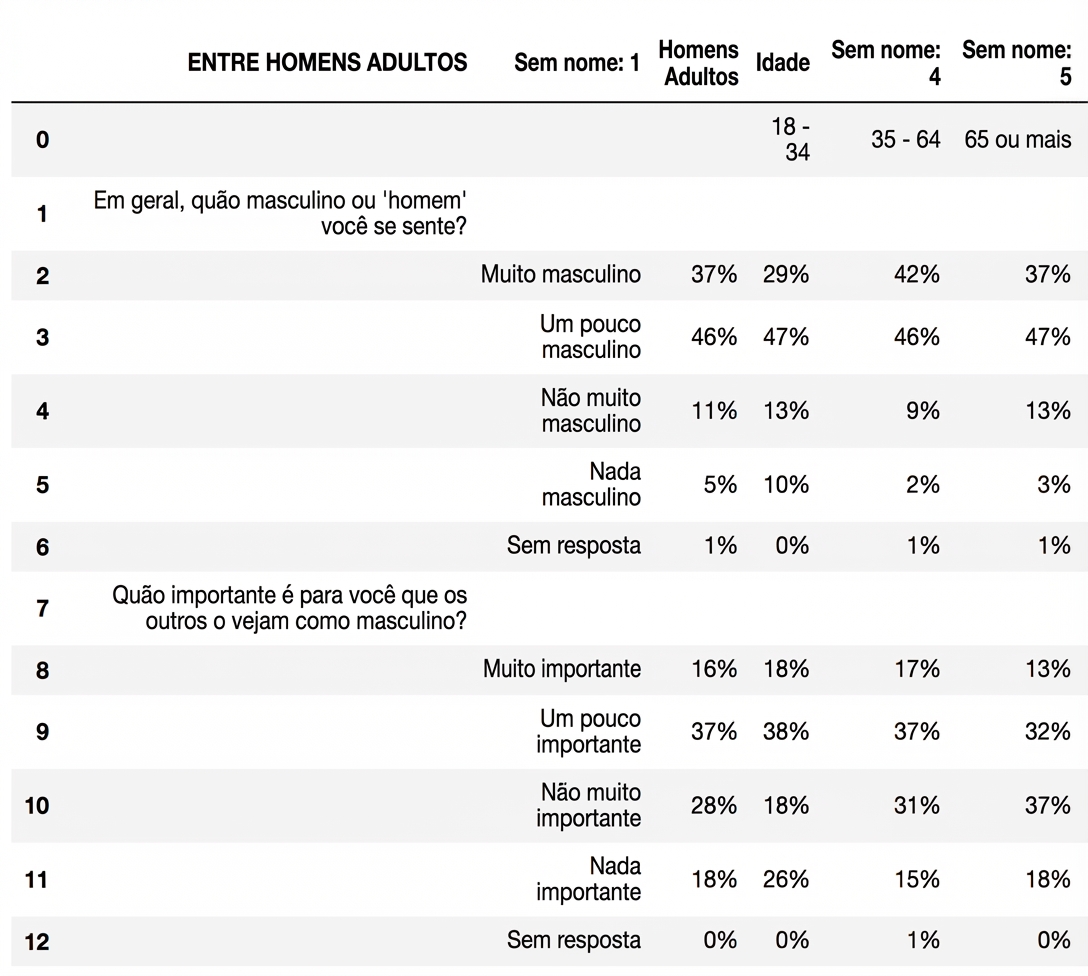Click the 'Muito importante' row label
This screenshot has width=1088, height=976.
click(562, 669)
